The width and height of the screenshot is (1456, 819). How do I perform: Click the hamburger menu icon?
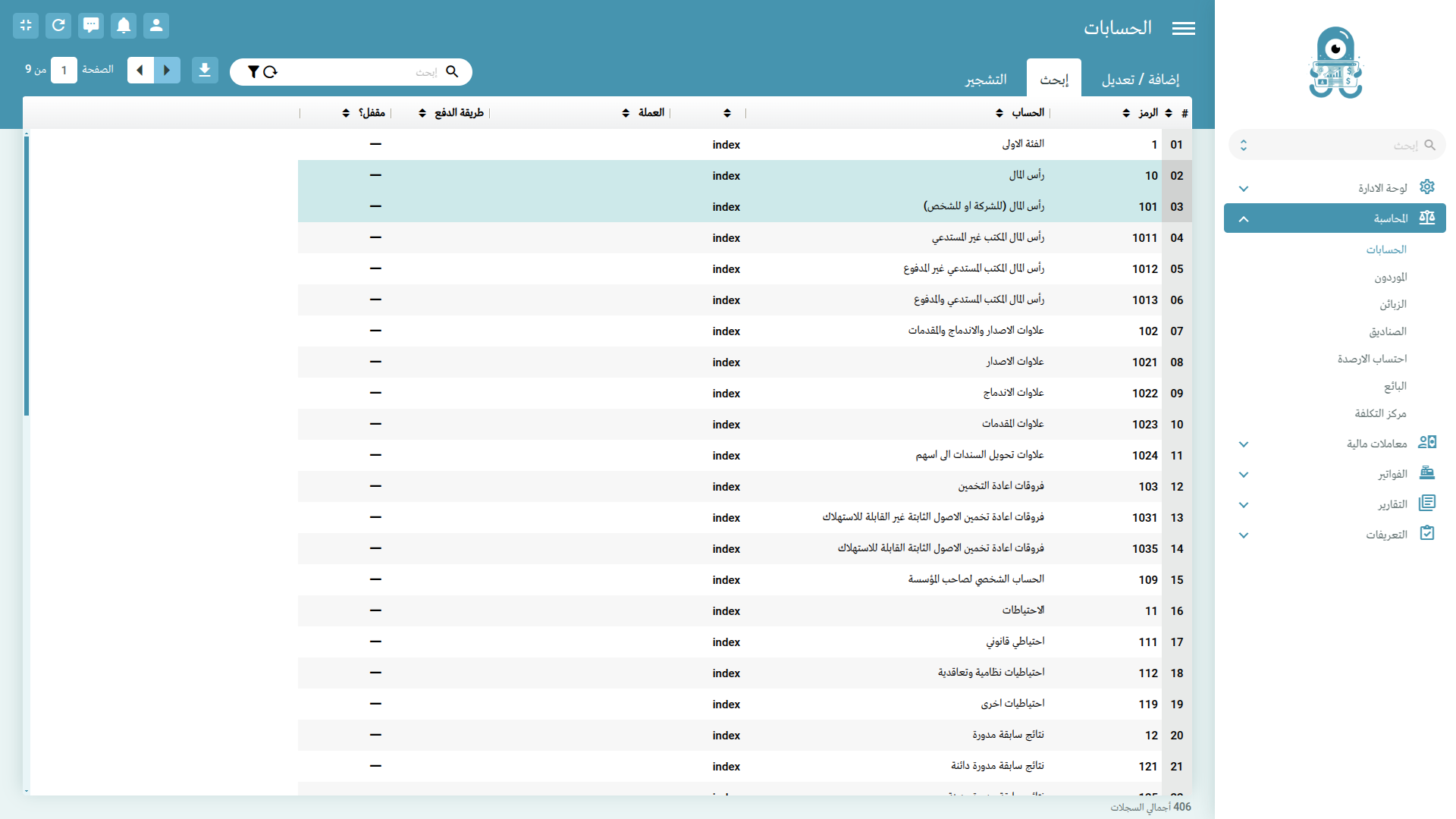tap(1183, 29)
